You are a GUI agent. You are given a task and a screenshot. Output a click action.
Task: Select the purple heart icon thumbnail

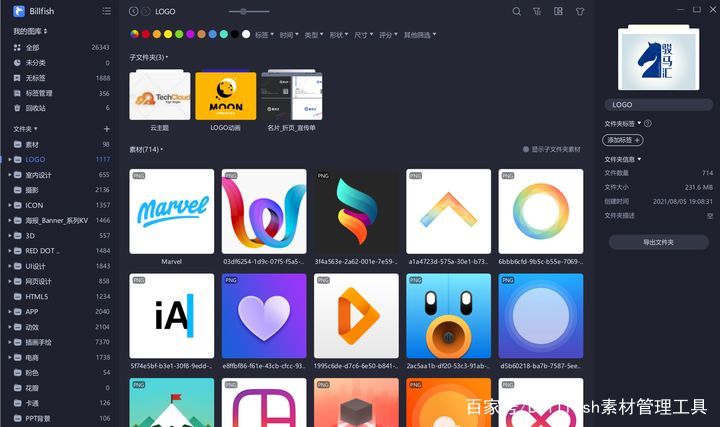click(x=264, y=316)
